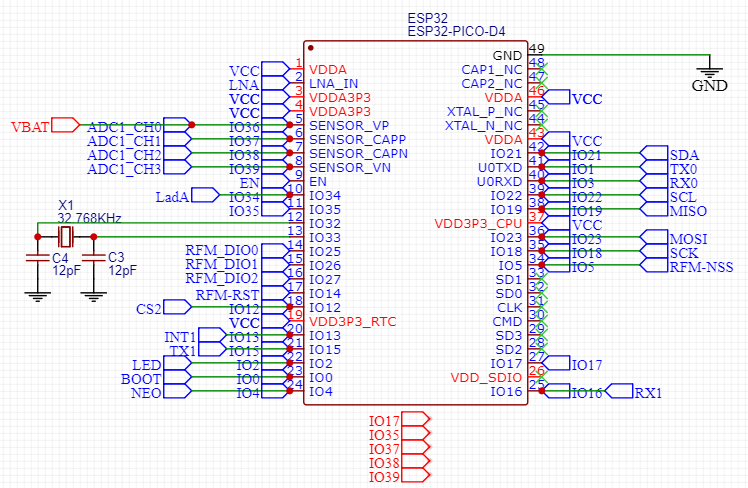Select the NEO net port flag

[x=177, y=391]
